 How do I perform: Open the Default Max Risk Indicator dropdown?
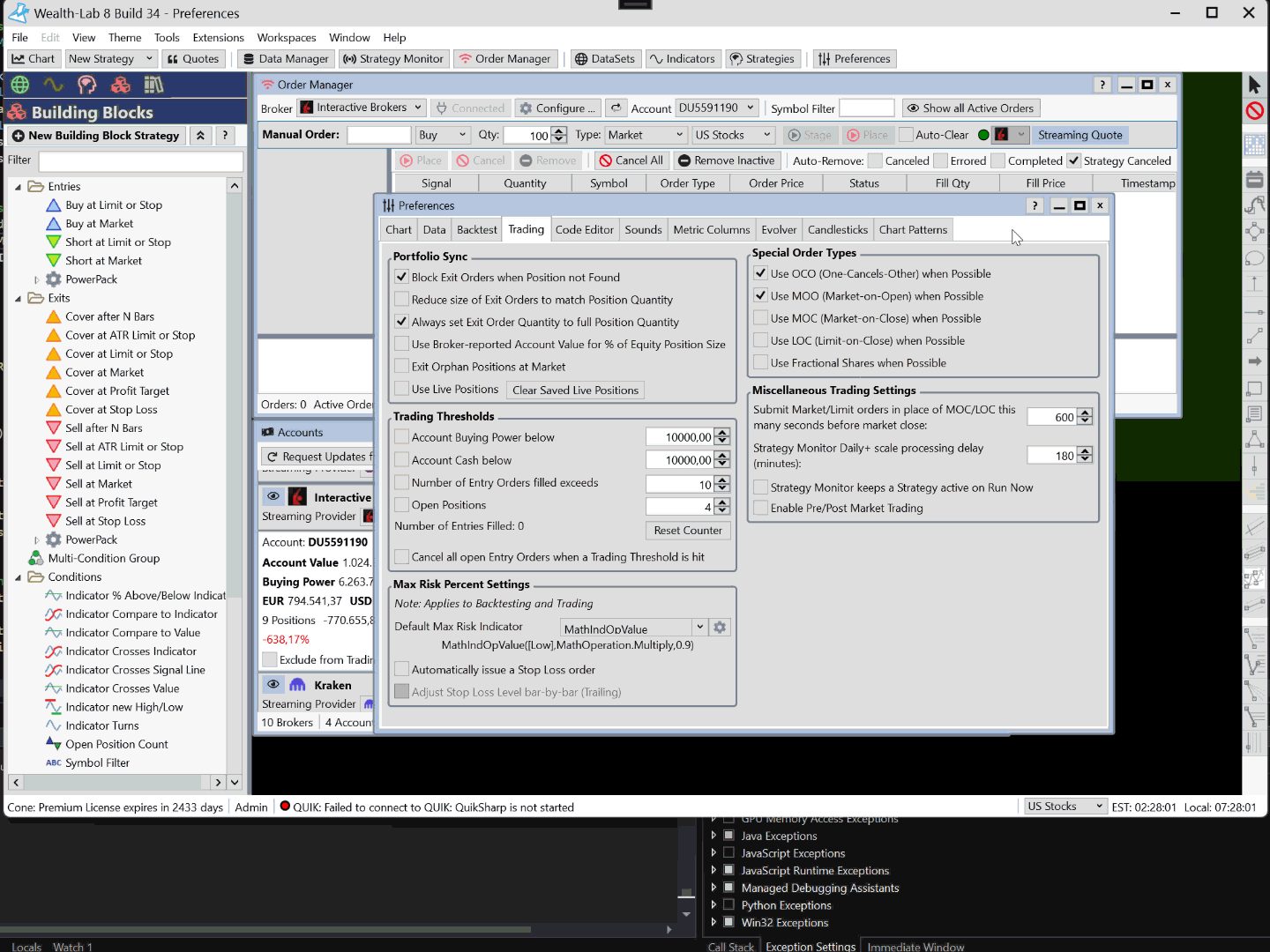click(699, 628)
